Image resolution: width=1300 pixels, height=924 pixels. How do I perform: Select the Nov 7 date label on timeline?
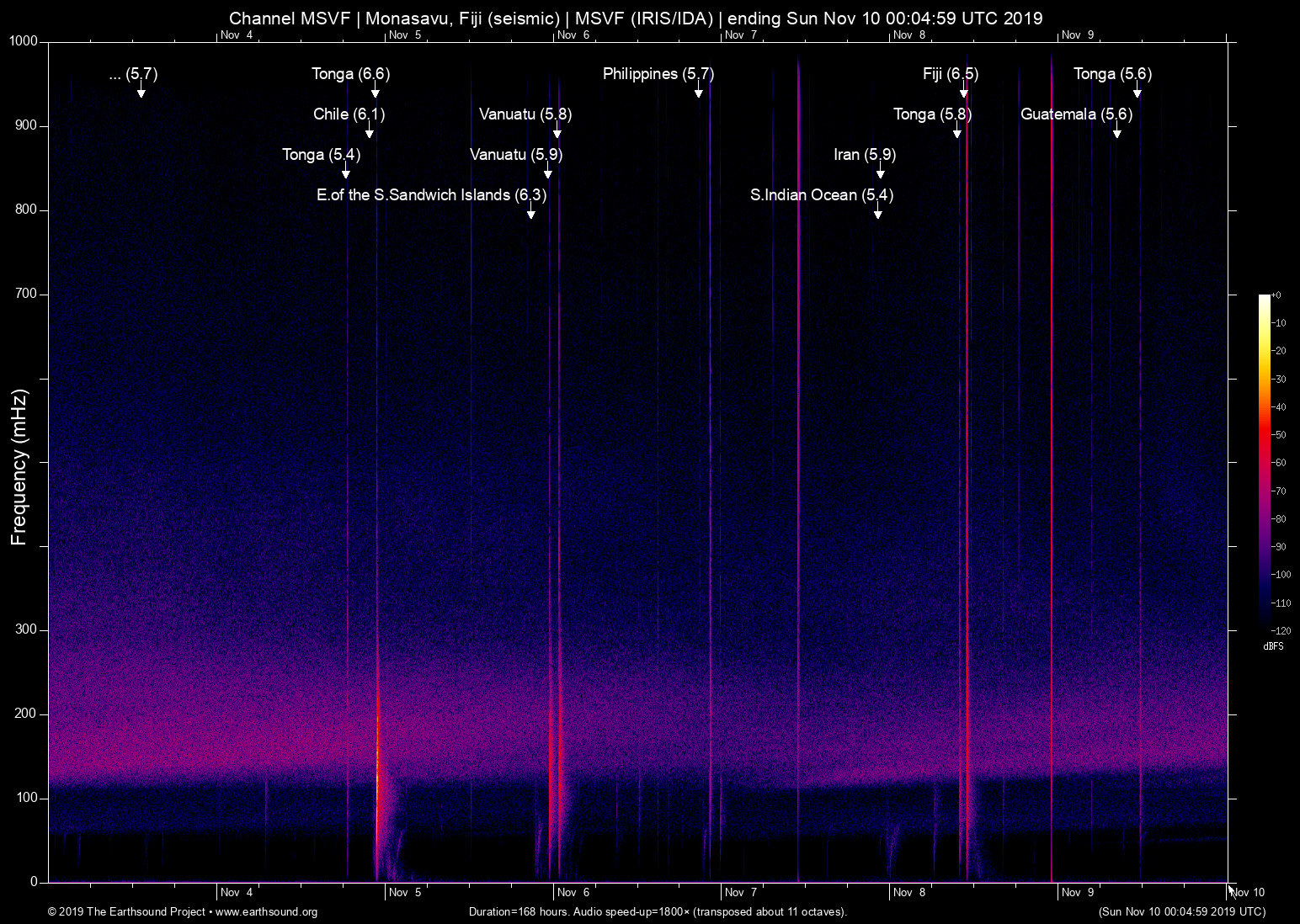click(740, 892)
